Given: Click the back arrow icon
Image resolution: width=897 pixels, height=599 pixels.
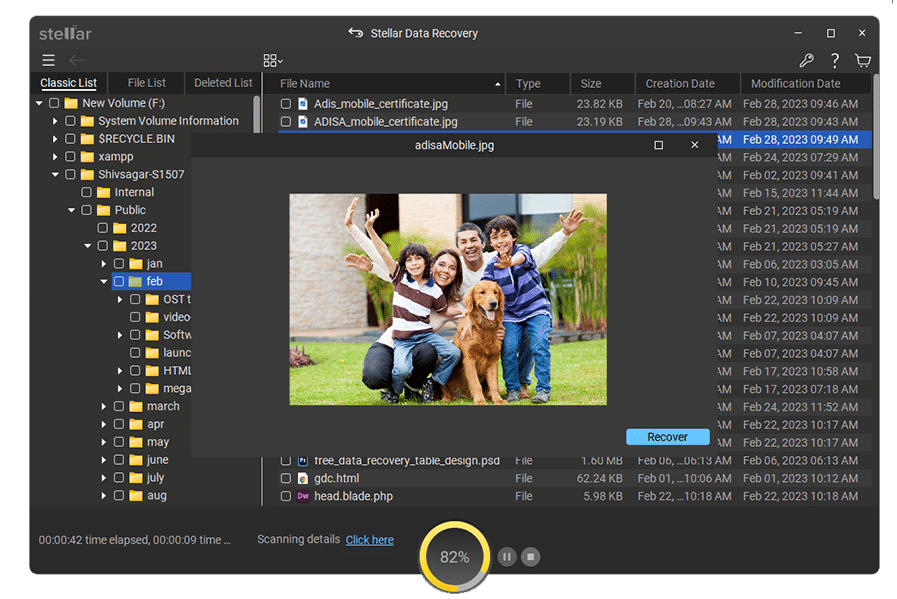Looking at the screenshot, I should point(77,61).
